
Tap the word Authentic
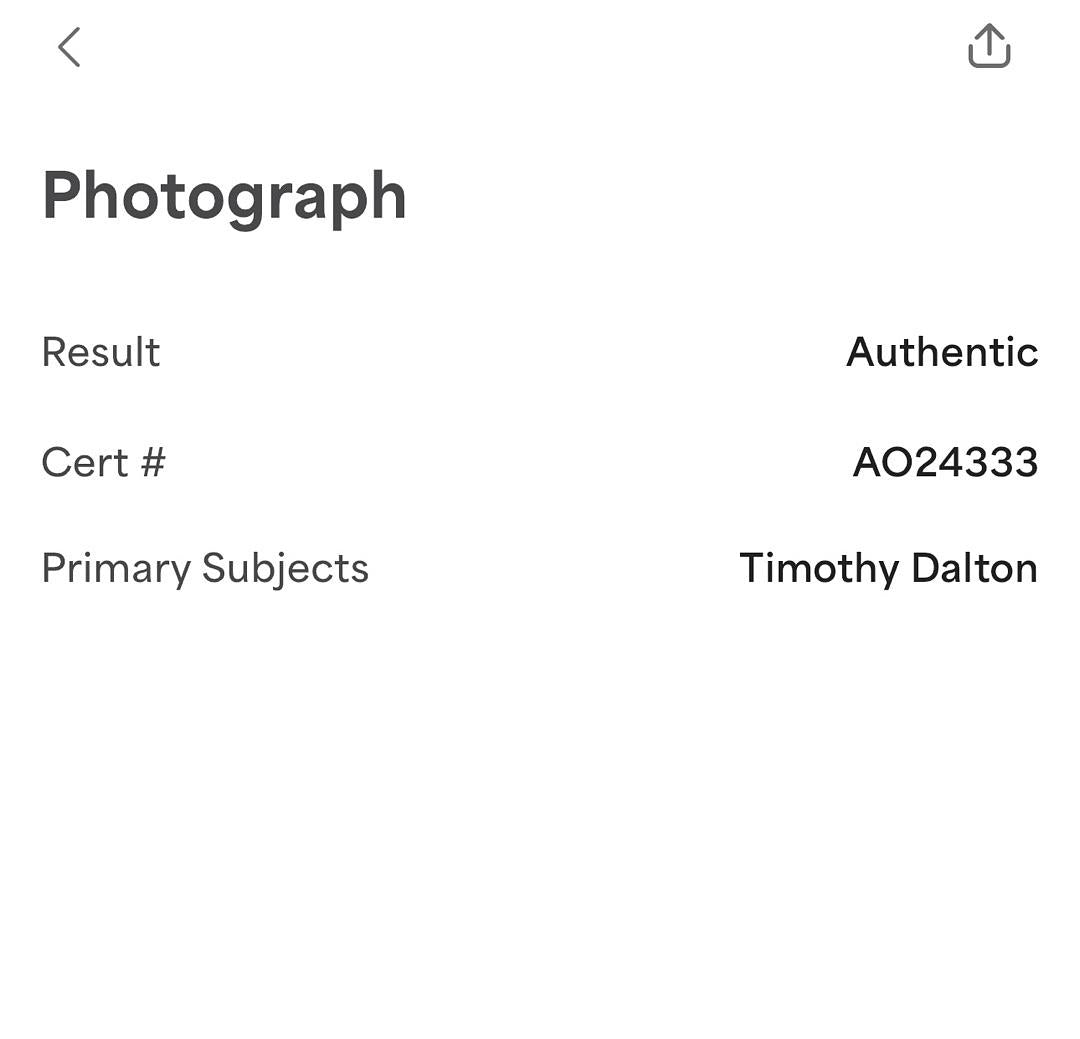coord(941,352)
